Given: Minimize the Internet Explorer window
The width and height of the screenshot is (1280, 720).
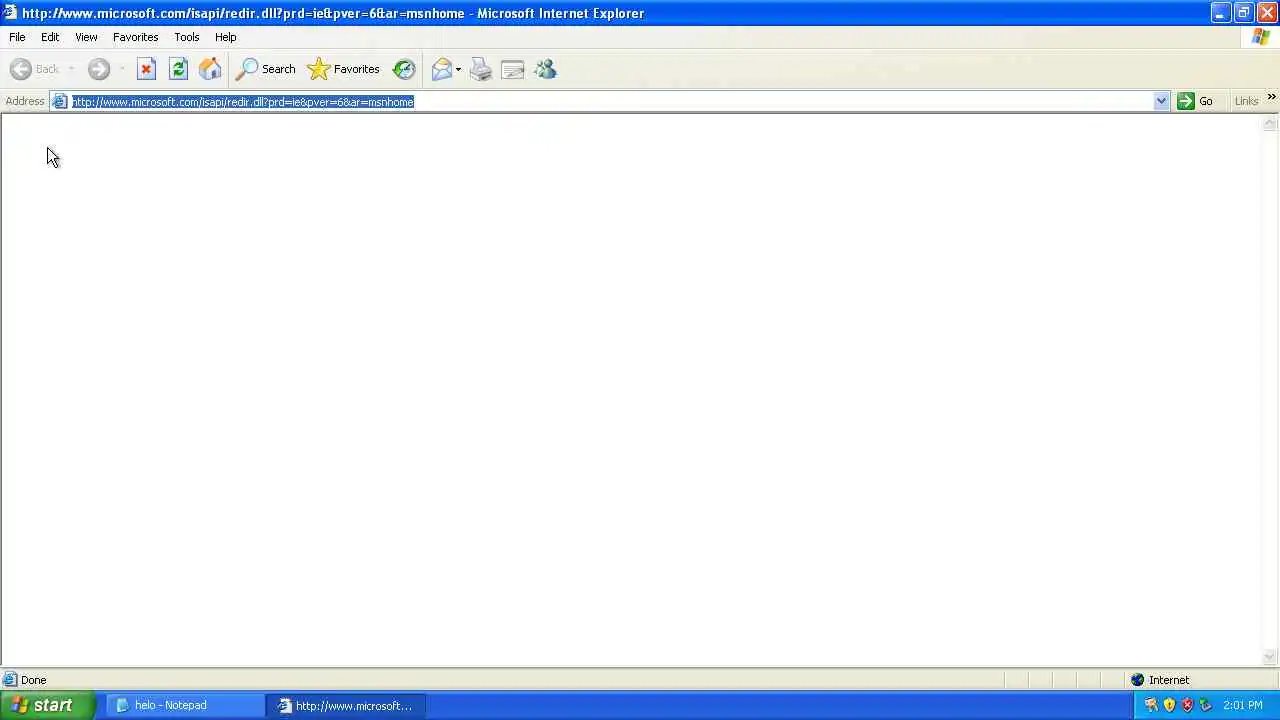Looking at the screenshot, I should tap(1220, 13).
